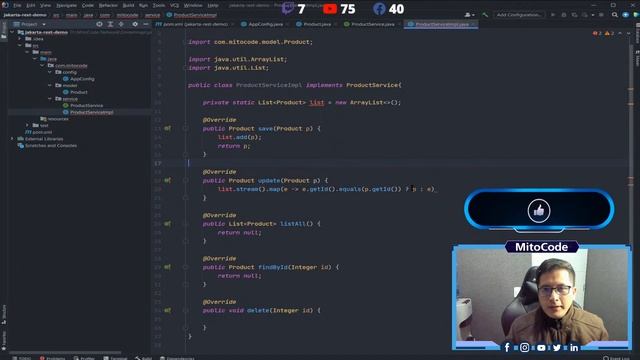The image size is (640, 360).
Task: Toggle fold of the update method
Action: [185, 180]
